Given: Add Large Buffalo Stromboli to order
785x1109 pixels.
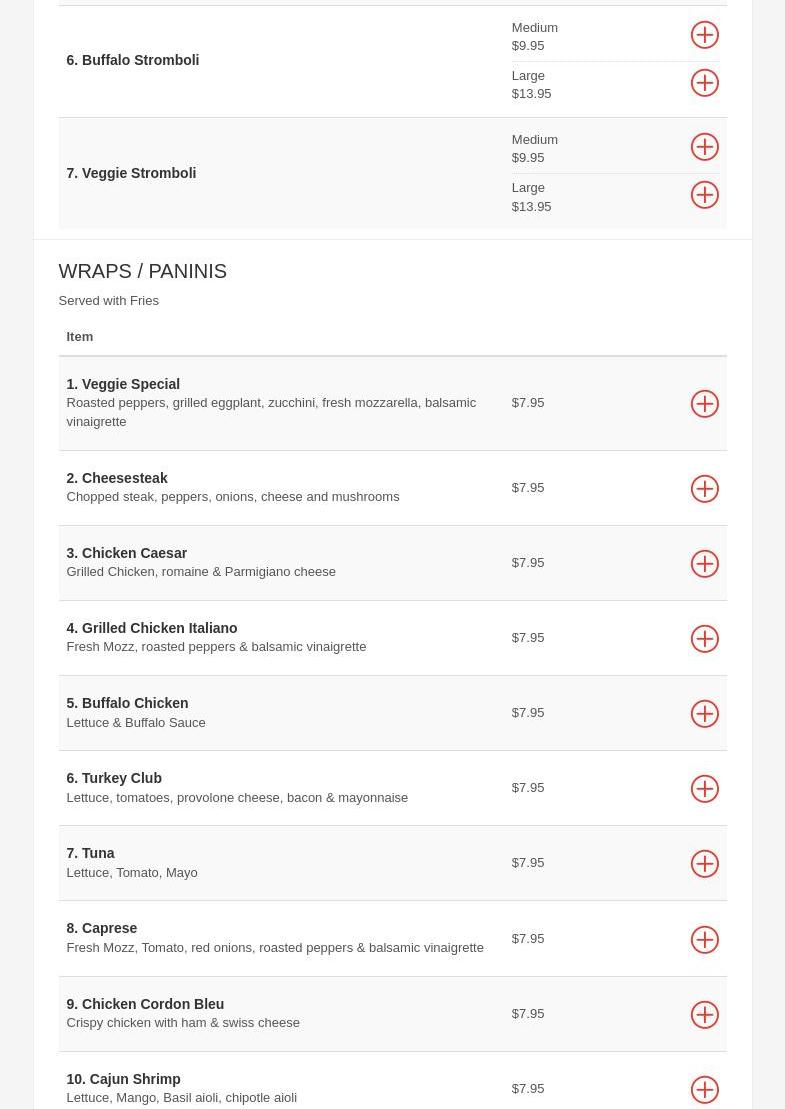Looking at the screenshot, I should click(704, 83).
